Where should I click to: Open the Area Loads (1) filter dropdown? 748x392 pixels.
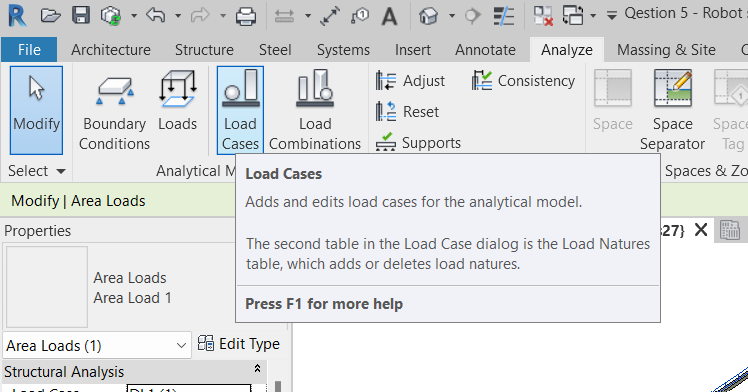[97, 345]
